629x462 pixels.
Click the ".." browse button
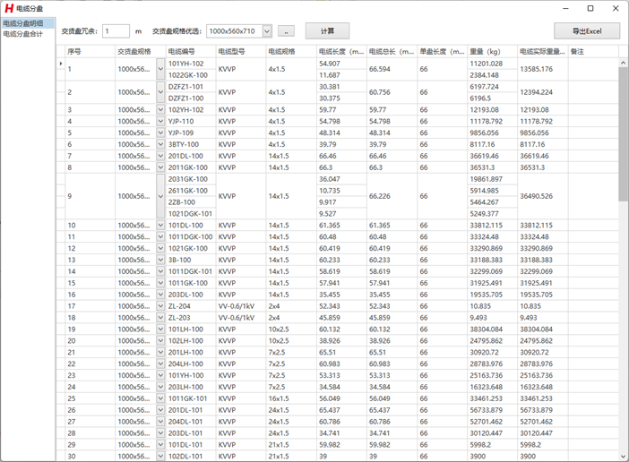point(285,32)
